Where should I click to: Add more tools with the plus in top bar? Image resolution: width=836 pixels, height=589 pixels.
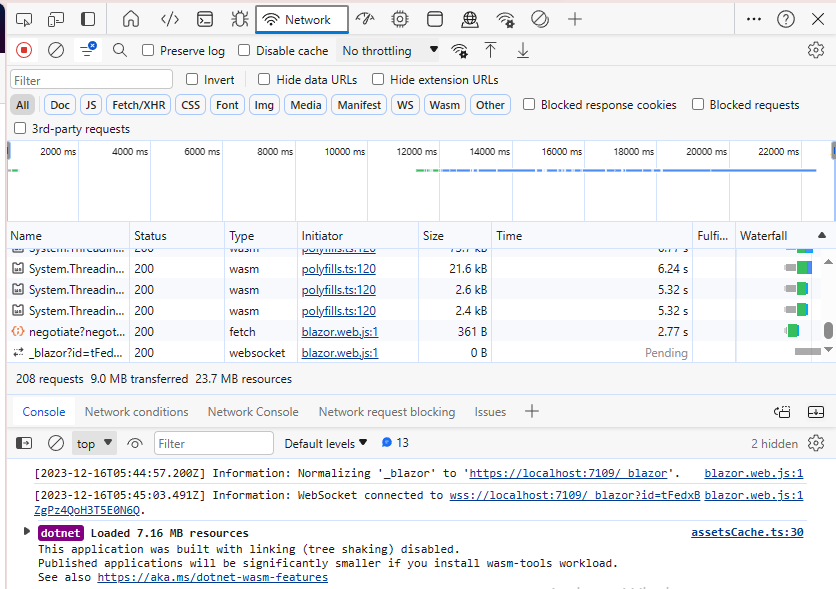(575, 20)
